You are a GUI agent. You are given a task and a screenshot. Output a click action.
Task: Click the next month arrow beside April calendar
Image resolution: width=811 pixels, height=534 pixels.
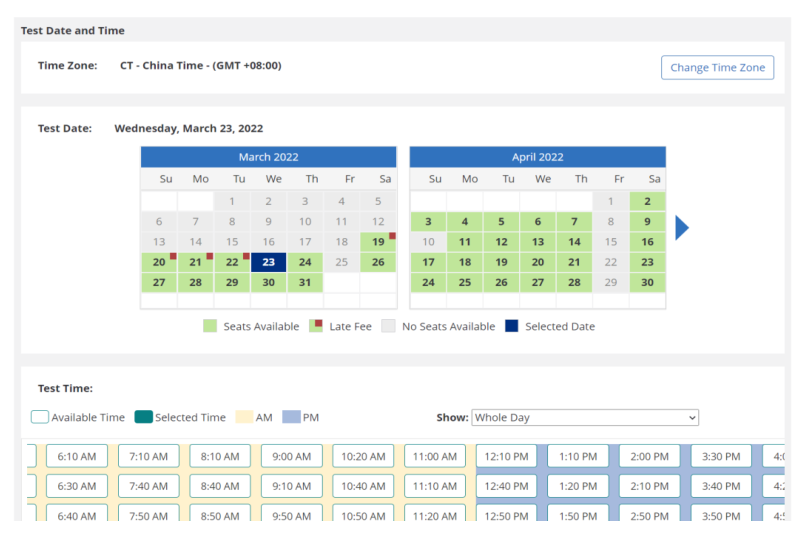tap(682, 227)
